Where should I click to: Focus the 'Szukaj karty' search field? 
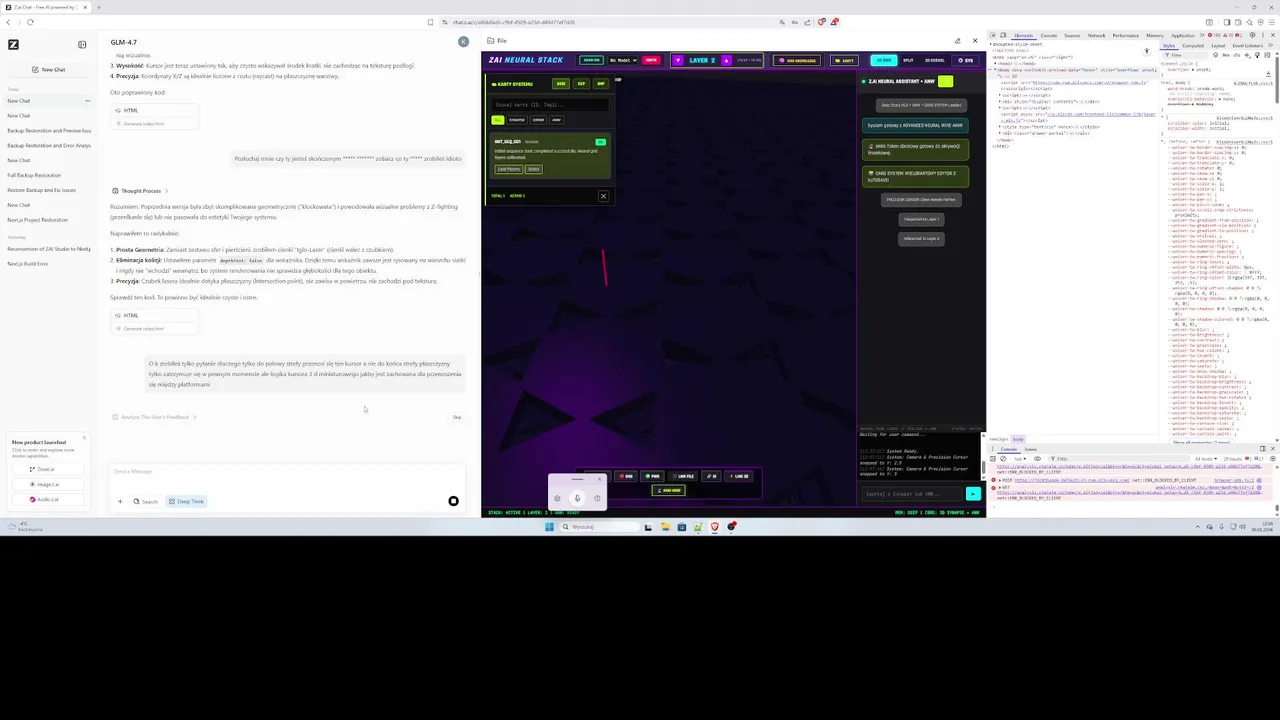coord(549,104)
